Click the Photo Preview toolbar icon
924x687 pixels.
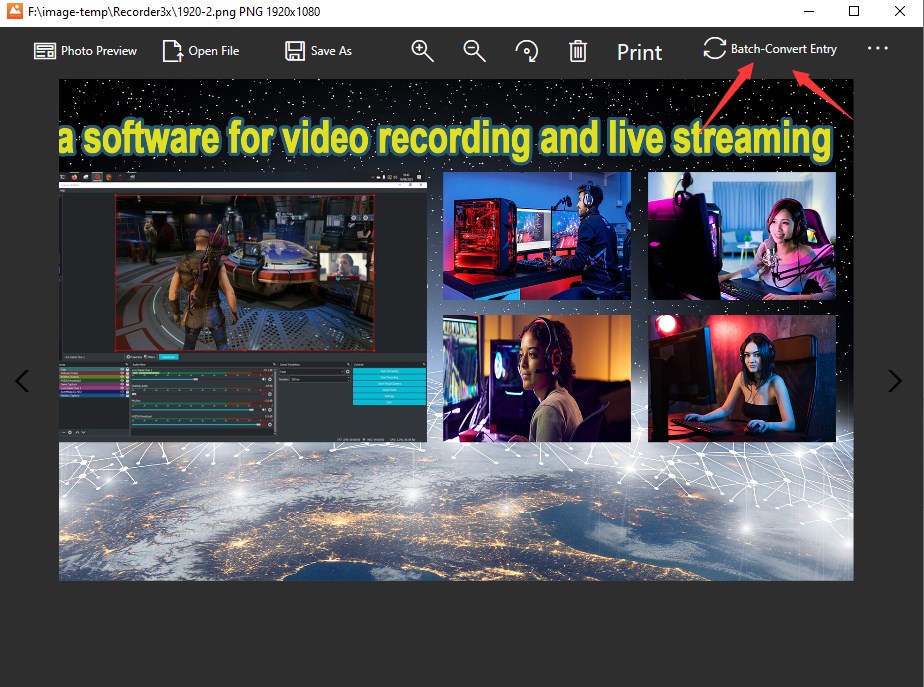(85, 51)
